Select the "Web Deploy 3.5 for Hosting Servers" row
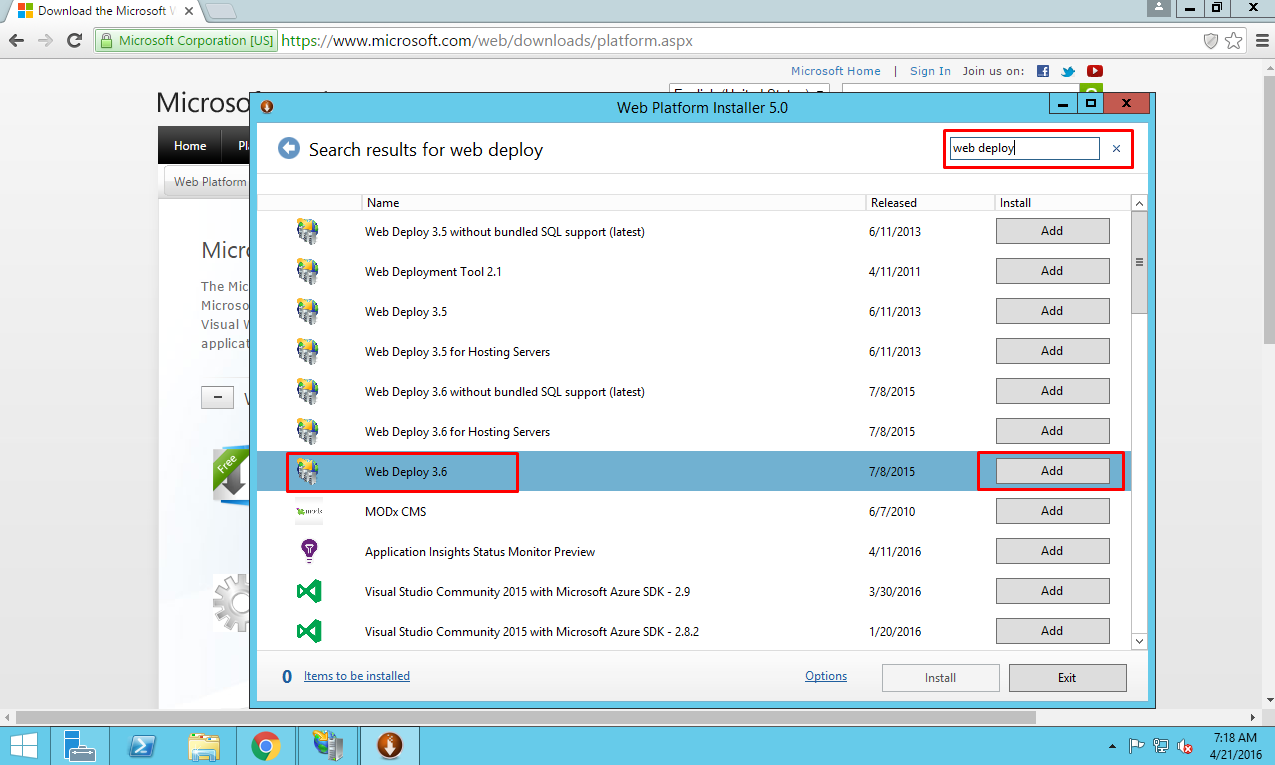The height and width of the screenshot is (765, 1275). pos(693,351)
